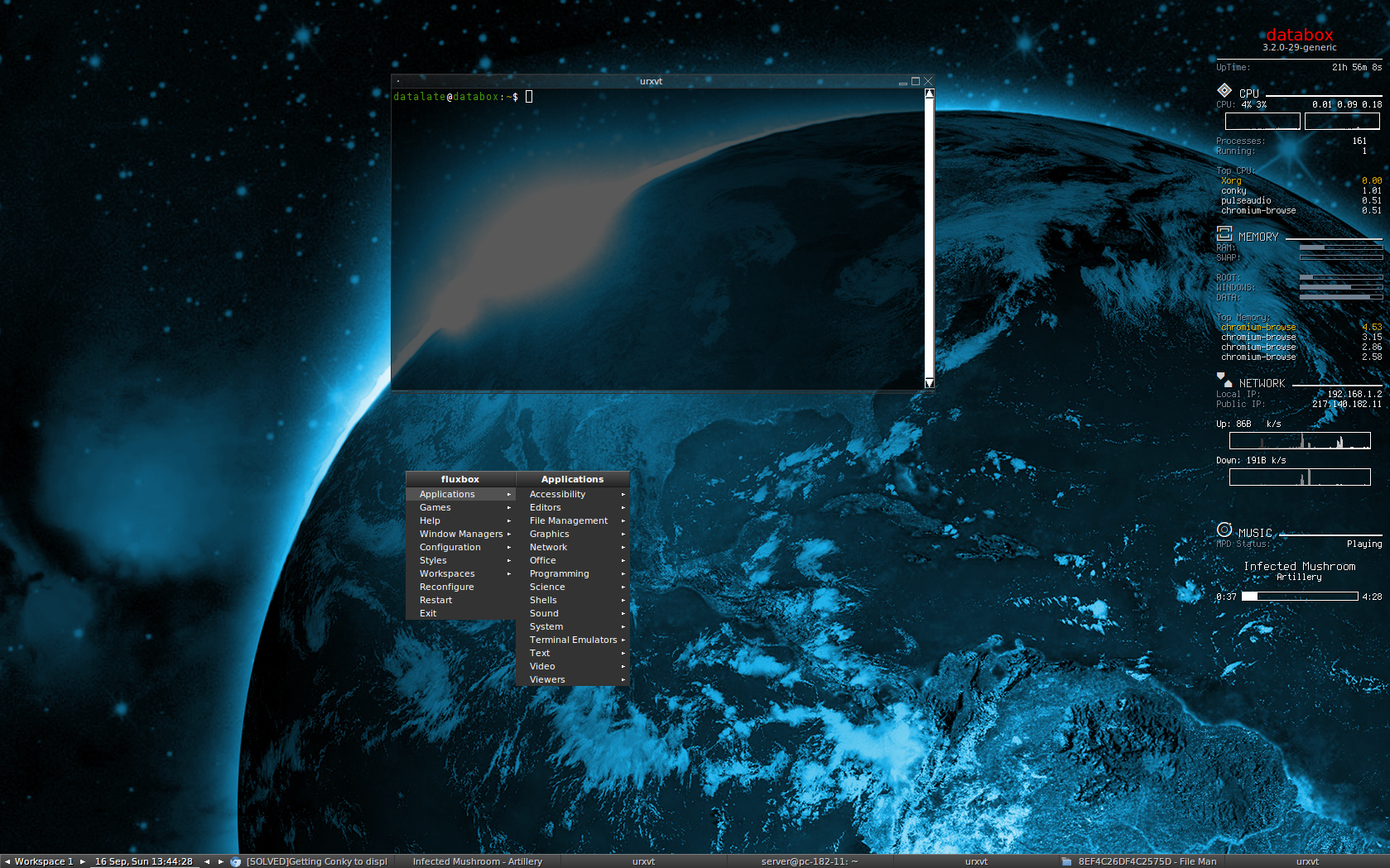Expand the Styles submenu
Viewport: 1390px width, 868px height.
tap(460, 560)
